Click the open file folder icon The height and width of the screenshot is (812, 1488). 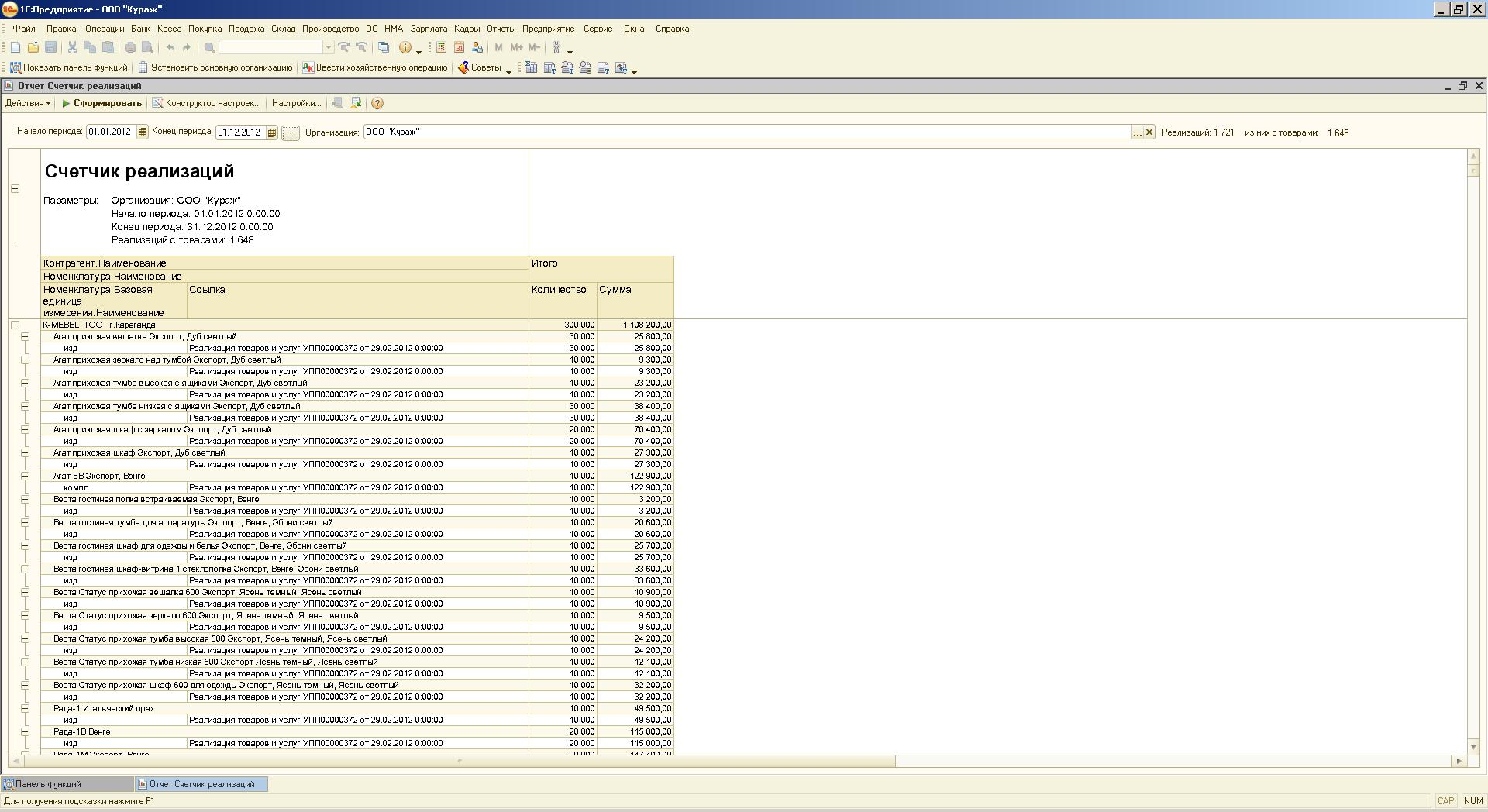(x=33, y=47)
